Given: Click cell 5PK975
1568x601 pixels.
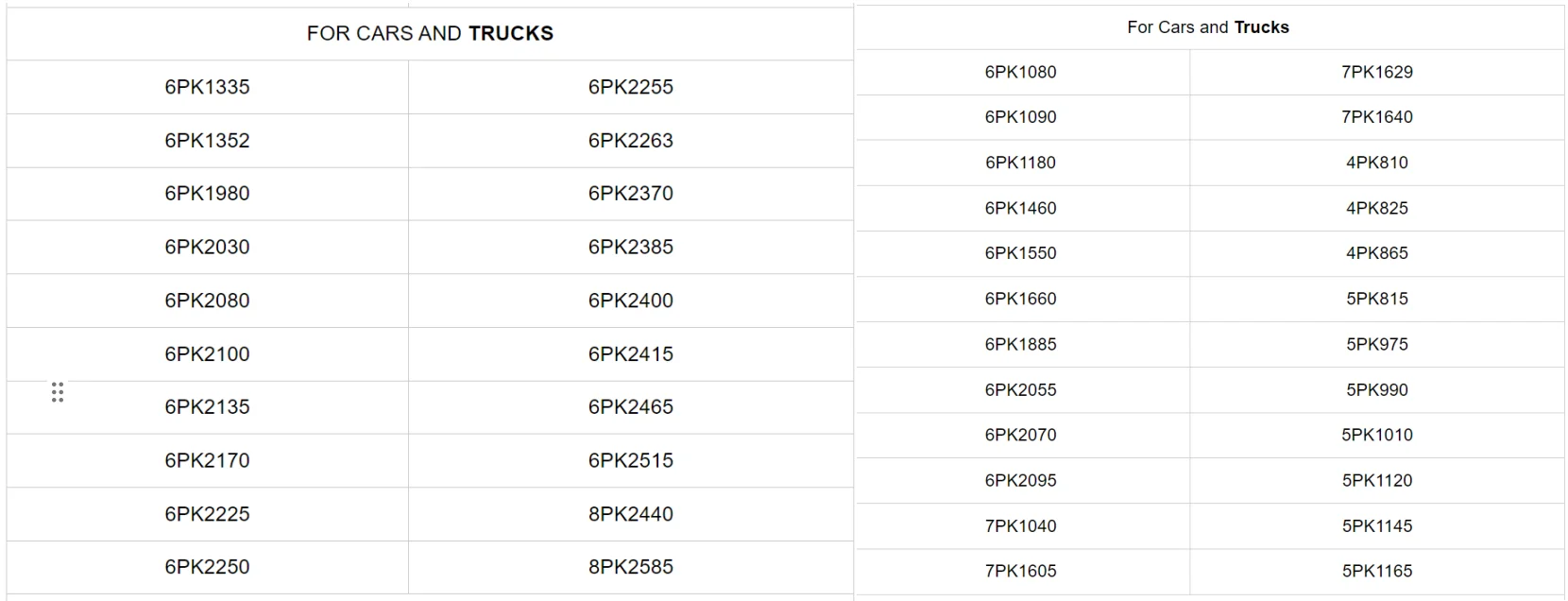Looking at the screenshot, I should (1377, 344).
